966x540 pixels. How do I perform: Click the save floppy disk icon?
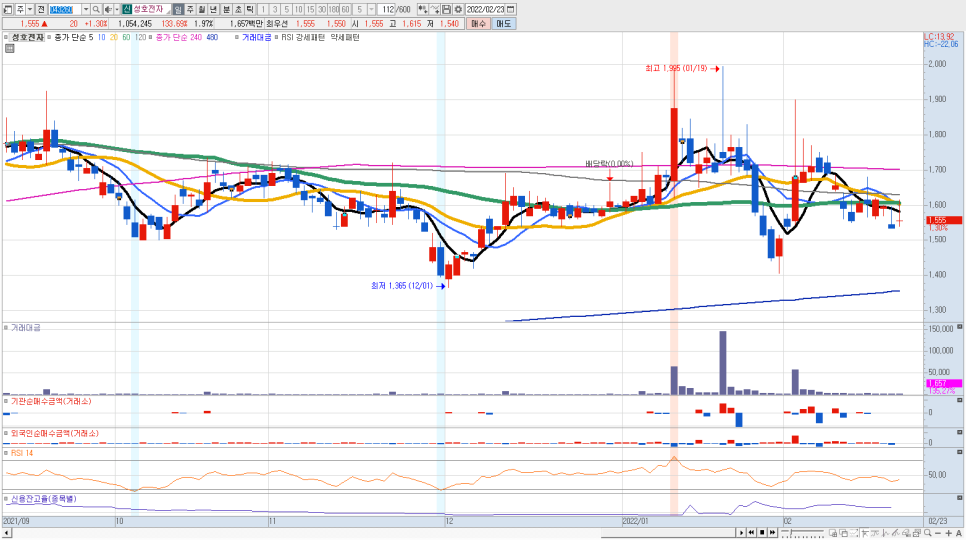[446, 9]
